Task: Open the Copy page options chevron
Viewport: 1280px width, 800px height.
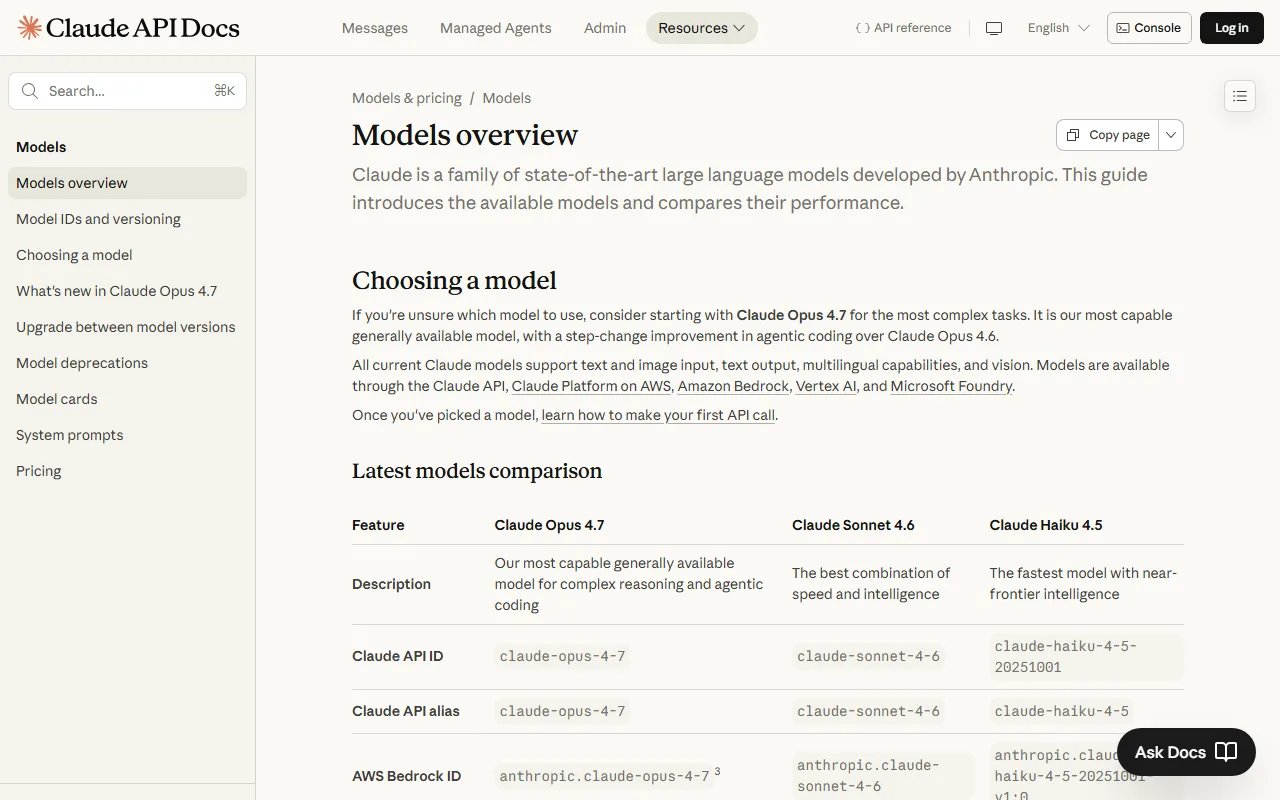Action: 1171,135
